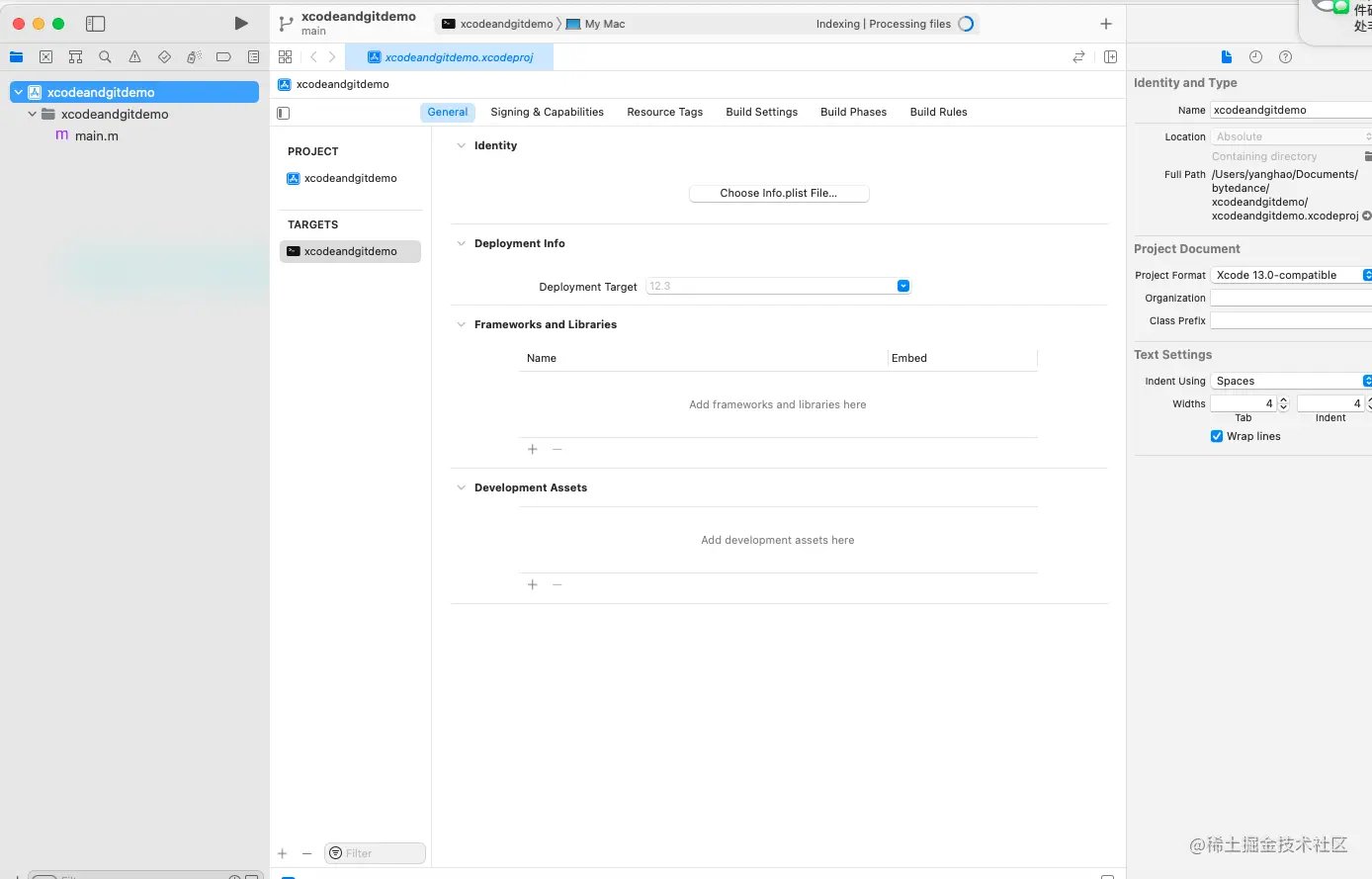Open the Breakpoint navigator icon

point(223,57)
